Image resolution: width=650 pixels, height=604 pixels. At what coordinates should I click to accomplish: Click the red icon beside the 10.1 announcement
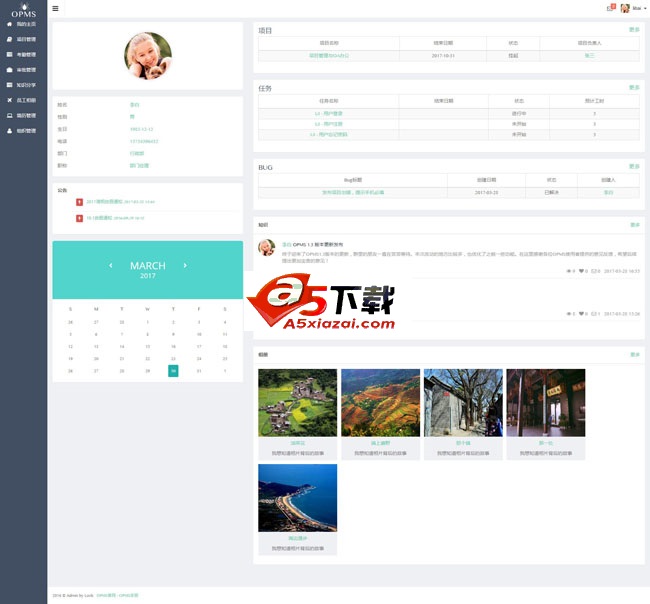[x=79, y=218]
